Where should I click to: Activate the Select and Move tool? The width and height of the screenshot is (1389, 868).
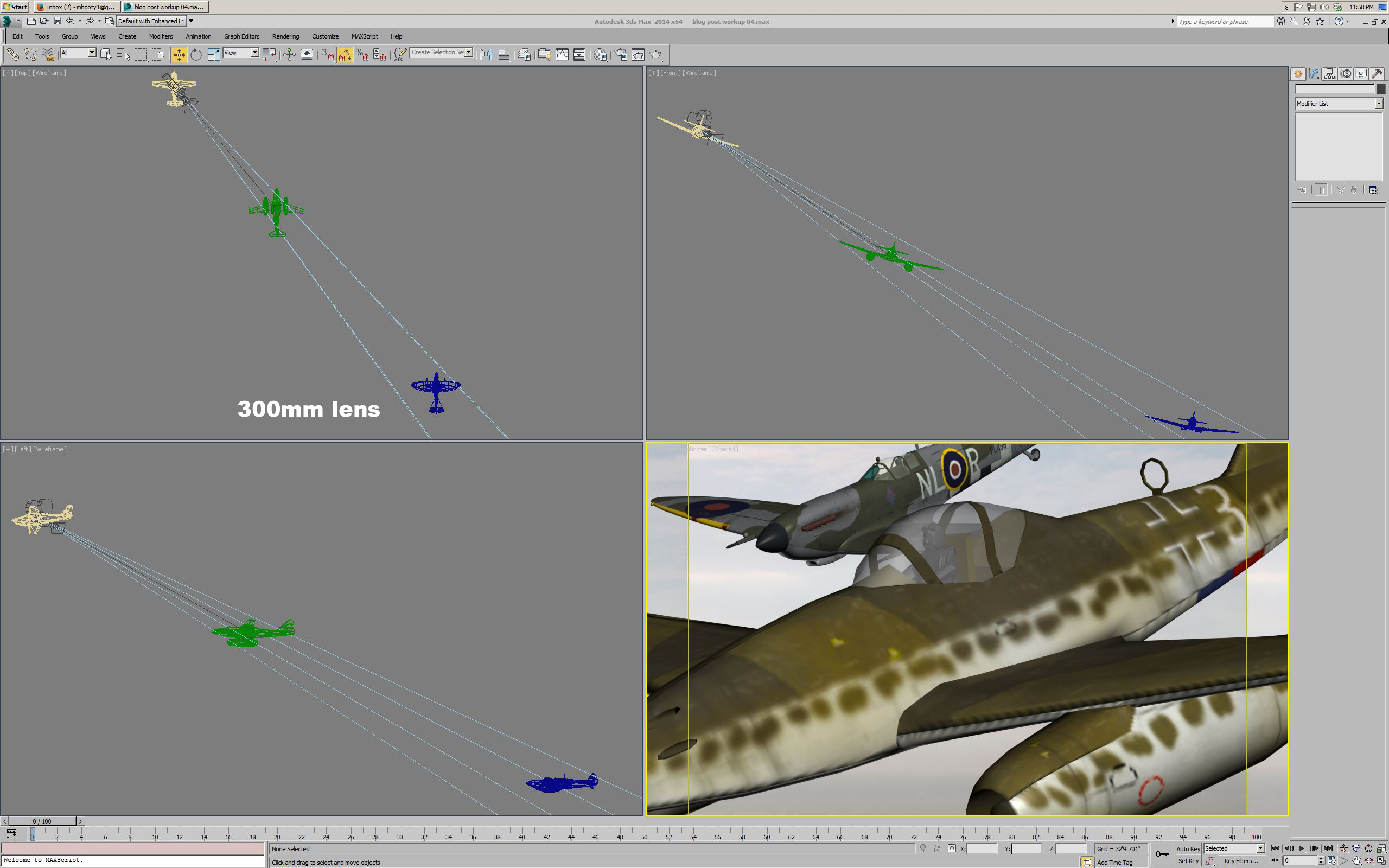pos(179,55)
